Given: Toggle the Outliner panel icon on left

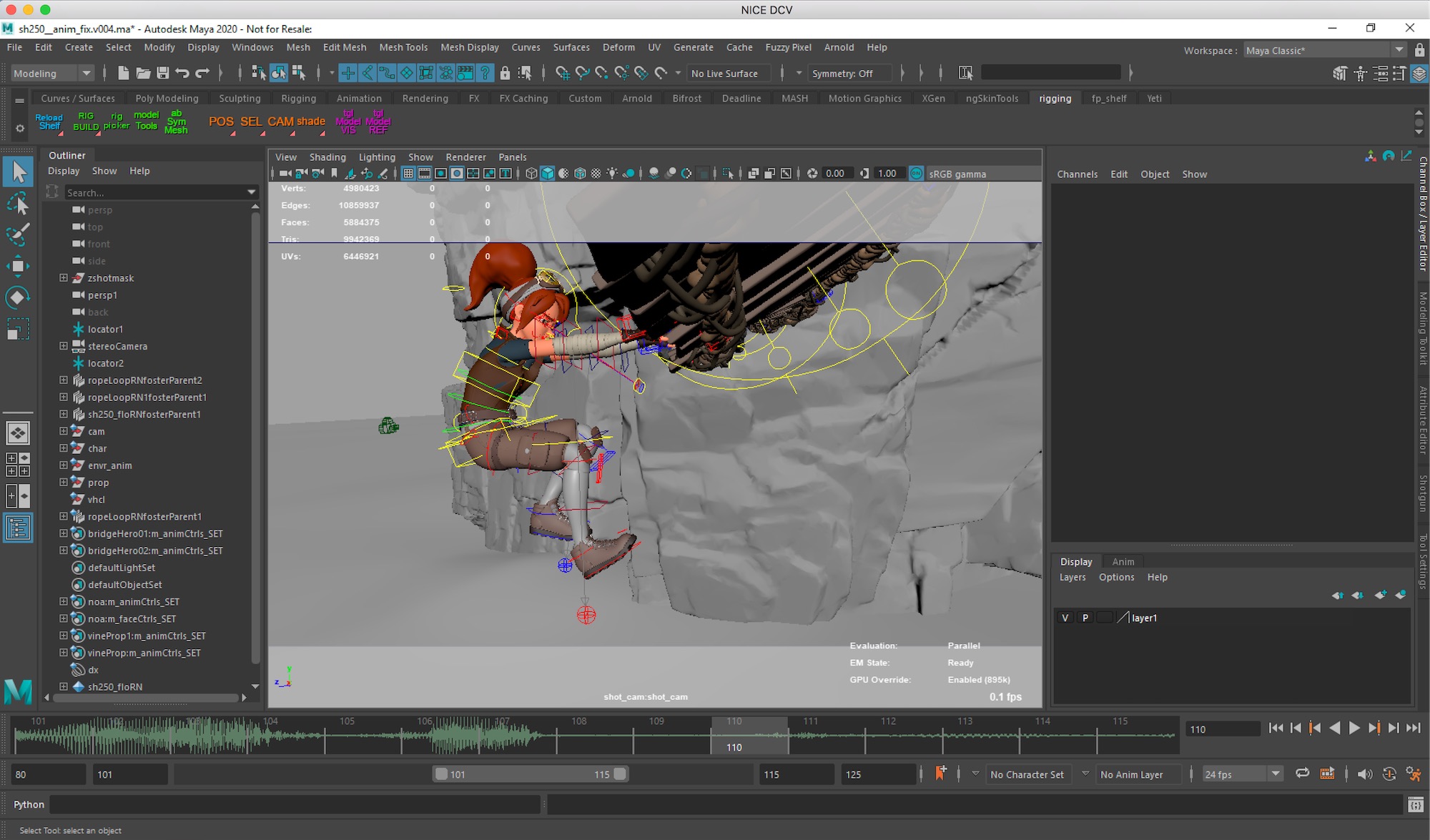Looking at the screenshot, I should click(x=18, y=528).
